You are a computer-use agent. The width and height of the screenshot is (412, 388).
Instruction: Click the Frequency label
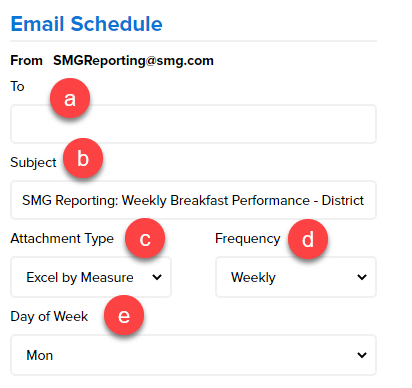(x=248, y=239)
